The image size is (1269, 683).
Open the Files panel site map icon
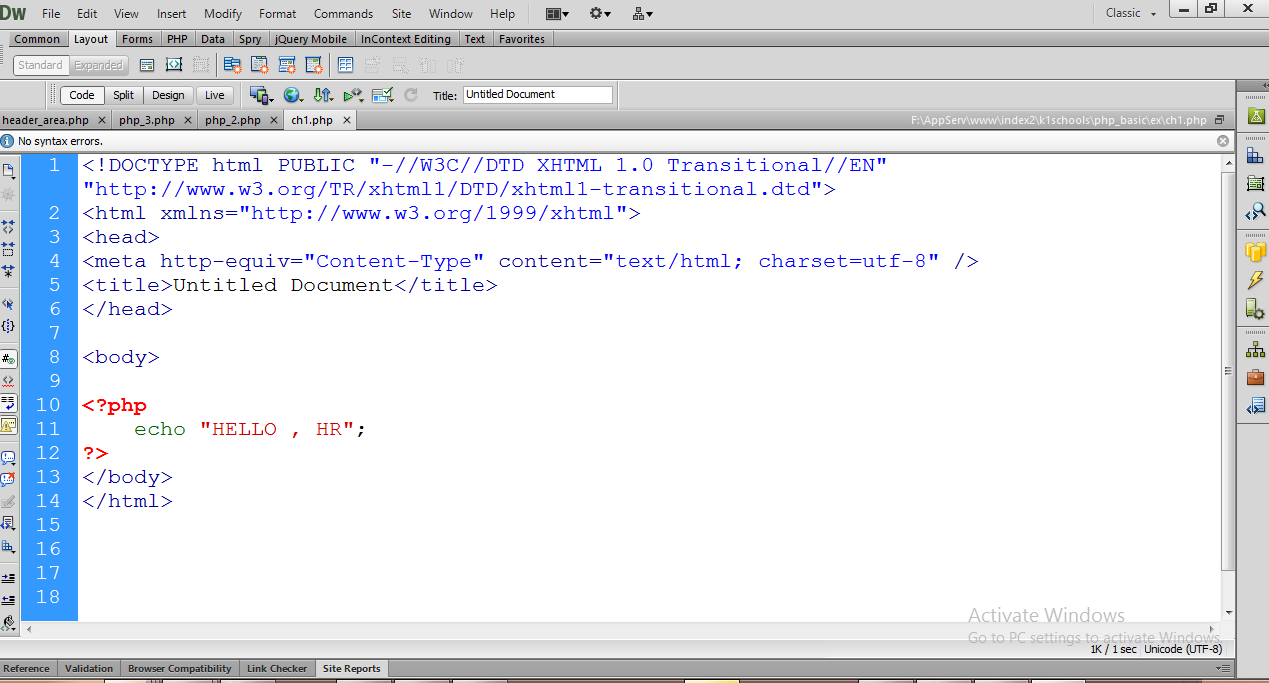(1254, 349)
